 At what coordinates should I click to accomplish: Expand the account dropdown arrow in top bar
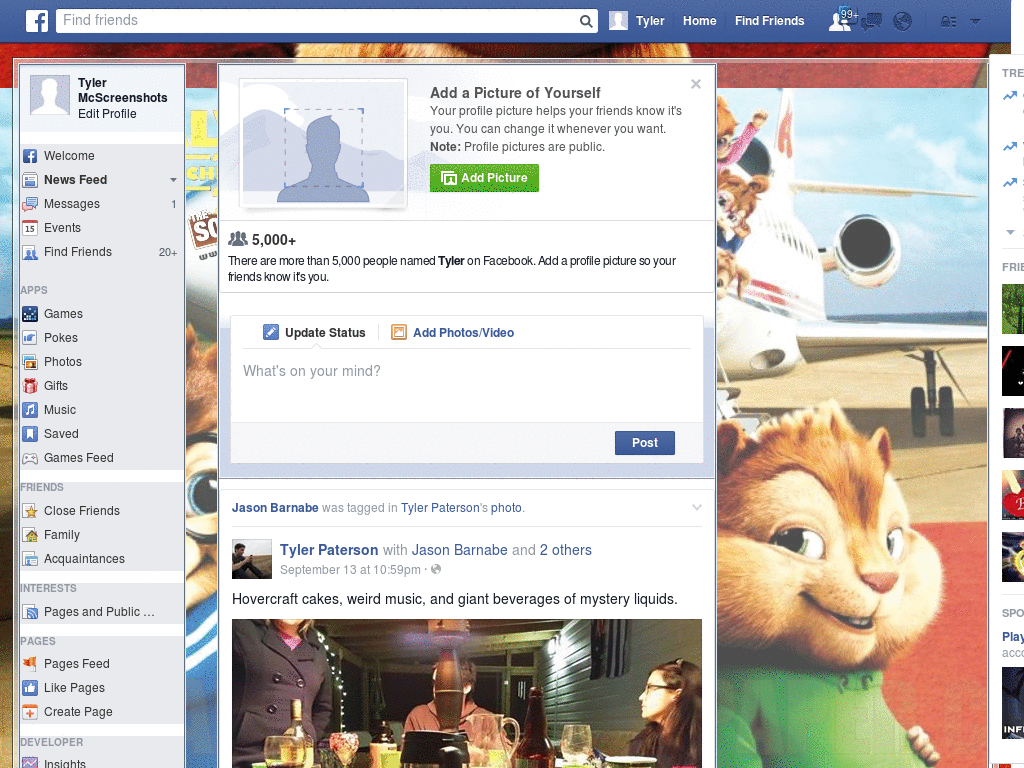tap(975, 22)
